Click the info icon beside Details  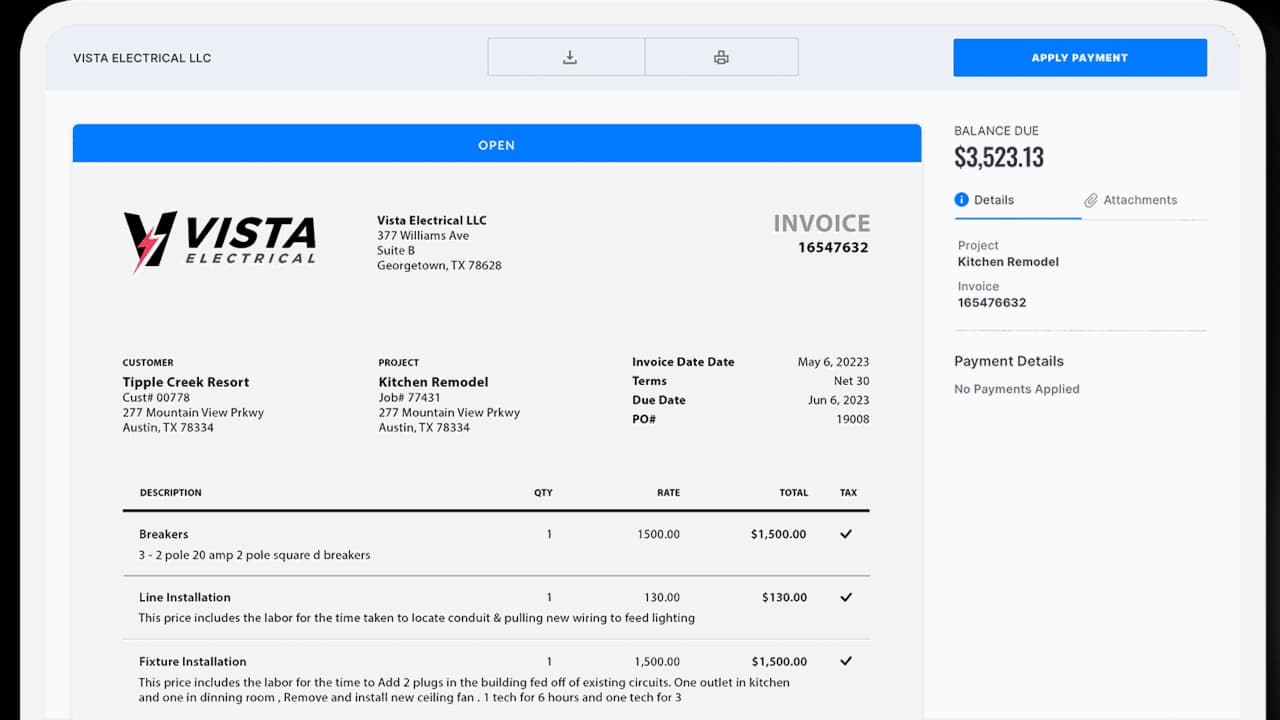[x=962, y=200]
